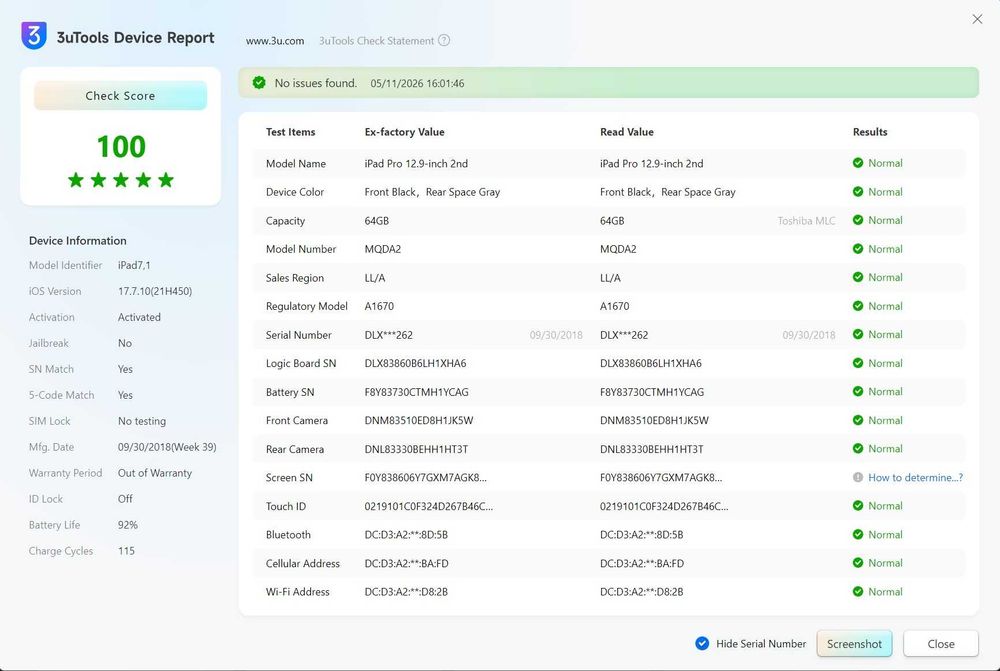Click the Normal status icon for Serial Number
The height and width of the screenshot is (671, 1000).
point(858,334)
